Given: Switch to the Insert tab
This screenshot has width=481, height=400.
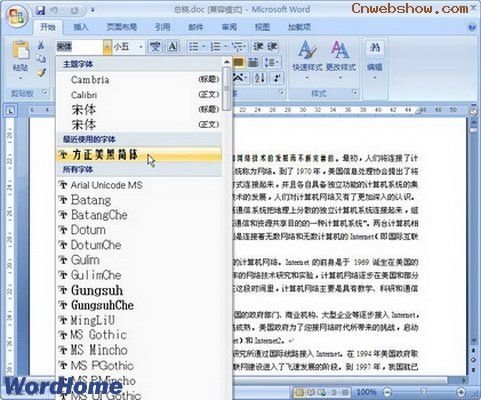Looking at the screenshot, I should click(x=81, y=27).
